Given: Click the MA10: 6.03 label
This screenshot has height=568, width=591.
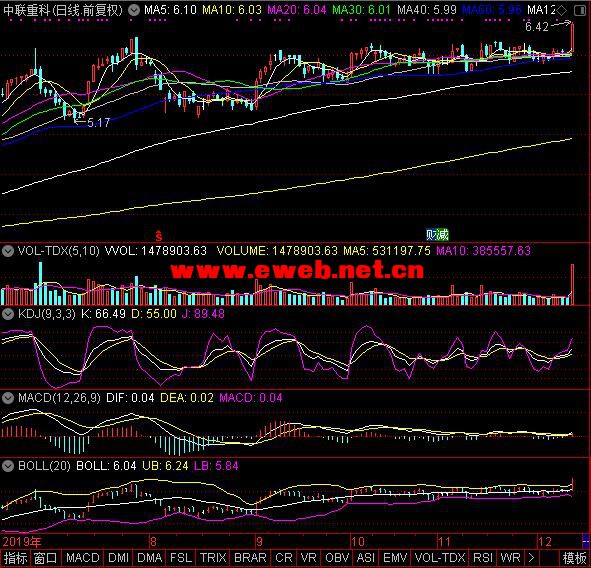Looking at the screenshot, I should (232, 10).
